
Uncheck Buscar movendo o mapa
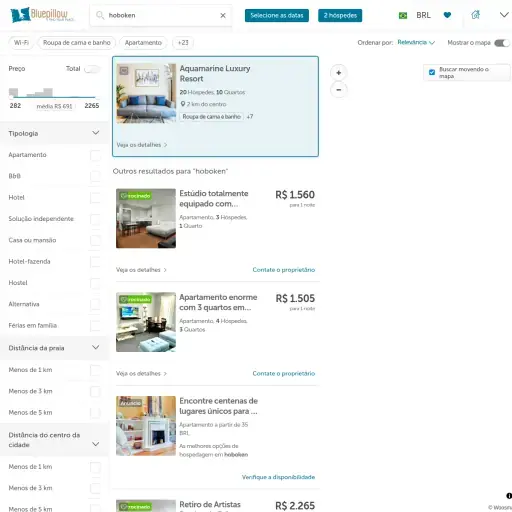tap(432, 72)
